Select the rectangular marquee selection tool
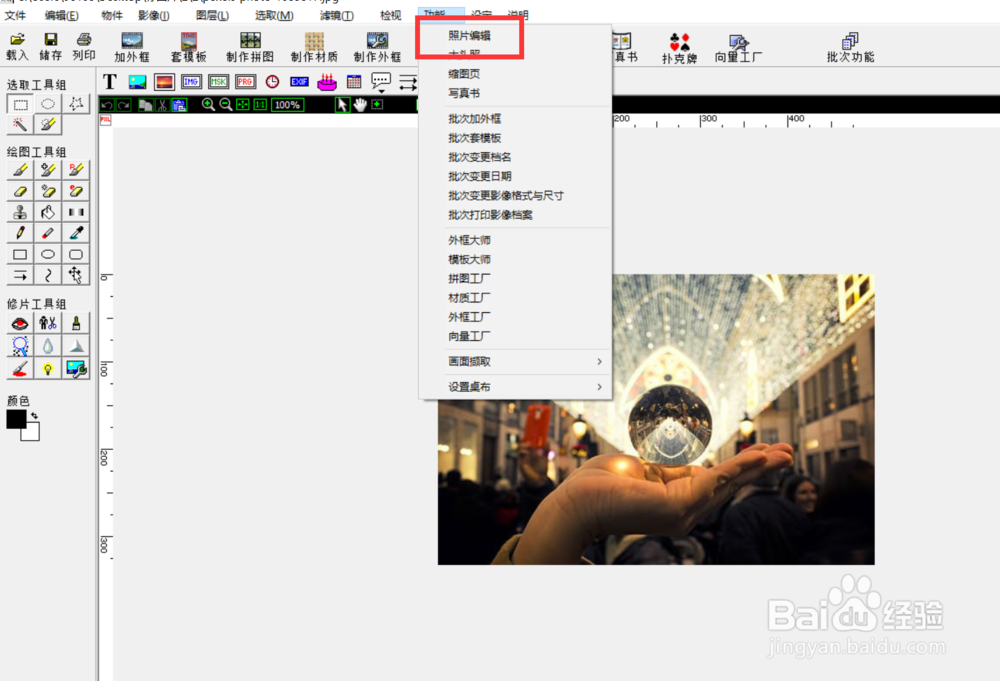The height and width of the screenshot is (681, 1000). pyautogui.click(x=20, y=104)
